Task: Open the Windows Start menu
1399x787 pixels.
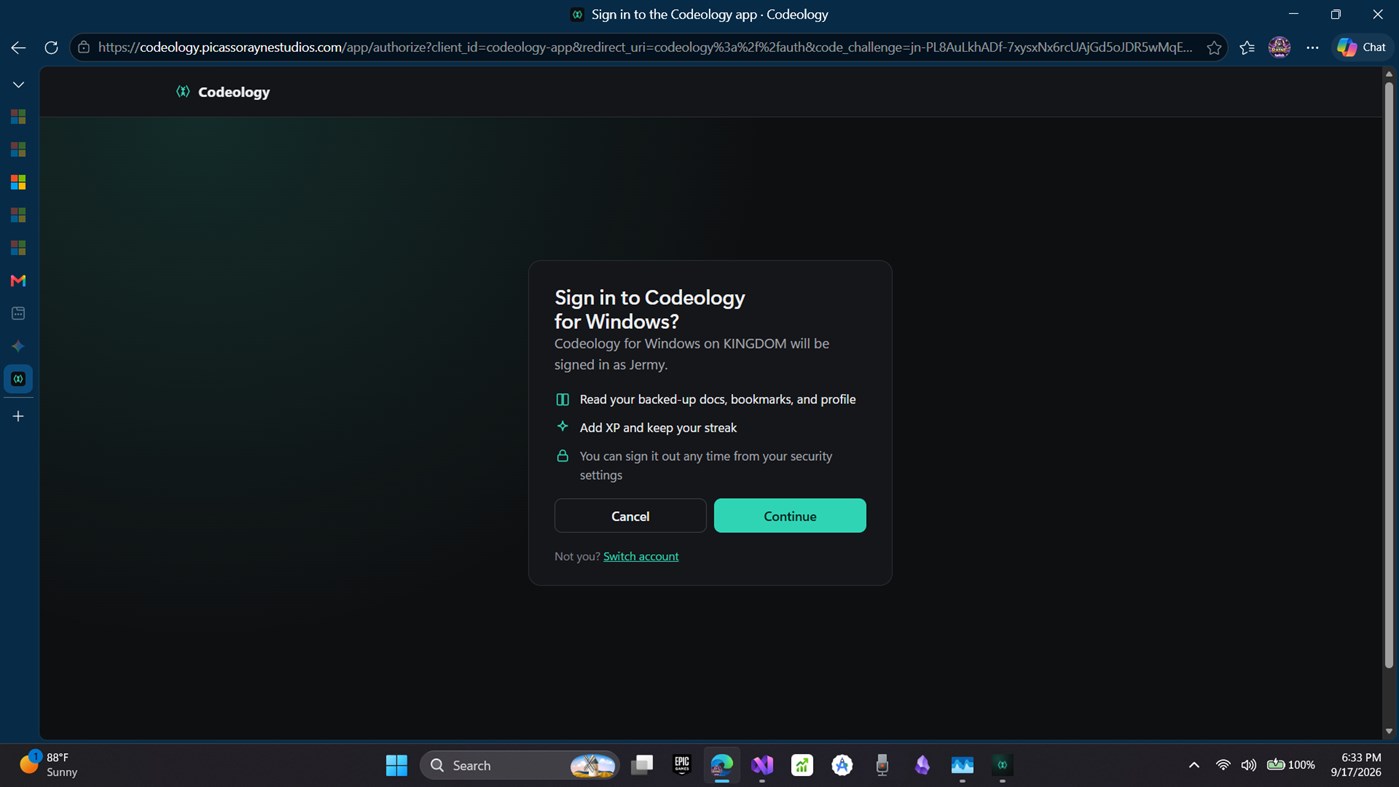Action: pos(397,765)
